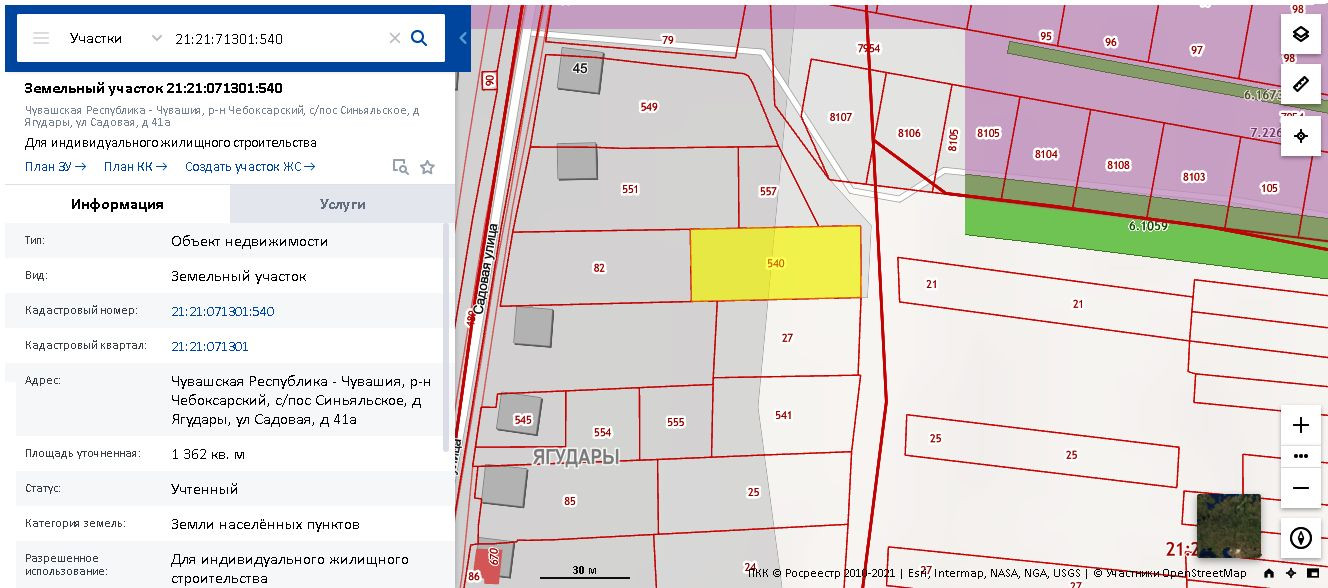1328x588 pixels.
Task: Add the parcel to favorites with the star
Action: point(427,167)
